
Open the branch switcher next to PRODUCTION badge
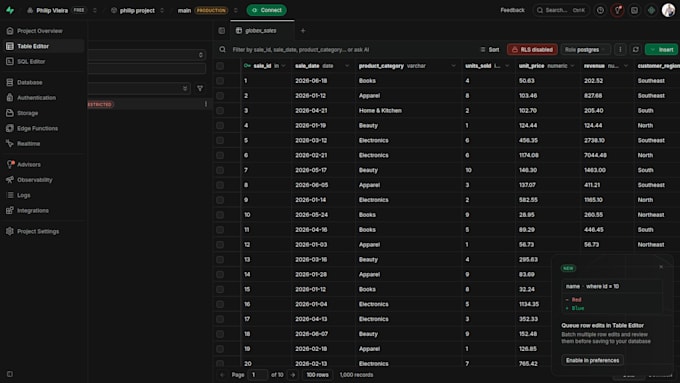point(235,10)
